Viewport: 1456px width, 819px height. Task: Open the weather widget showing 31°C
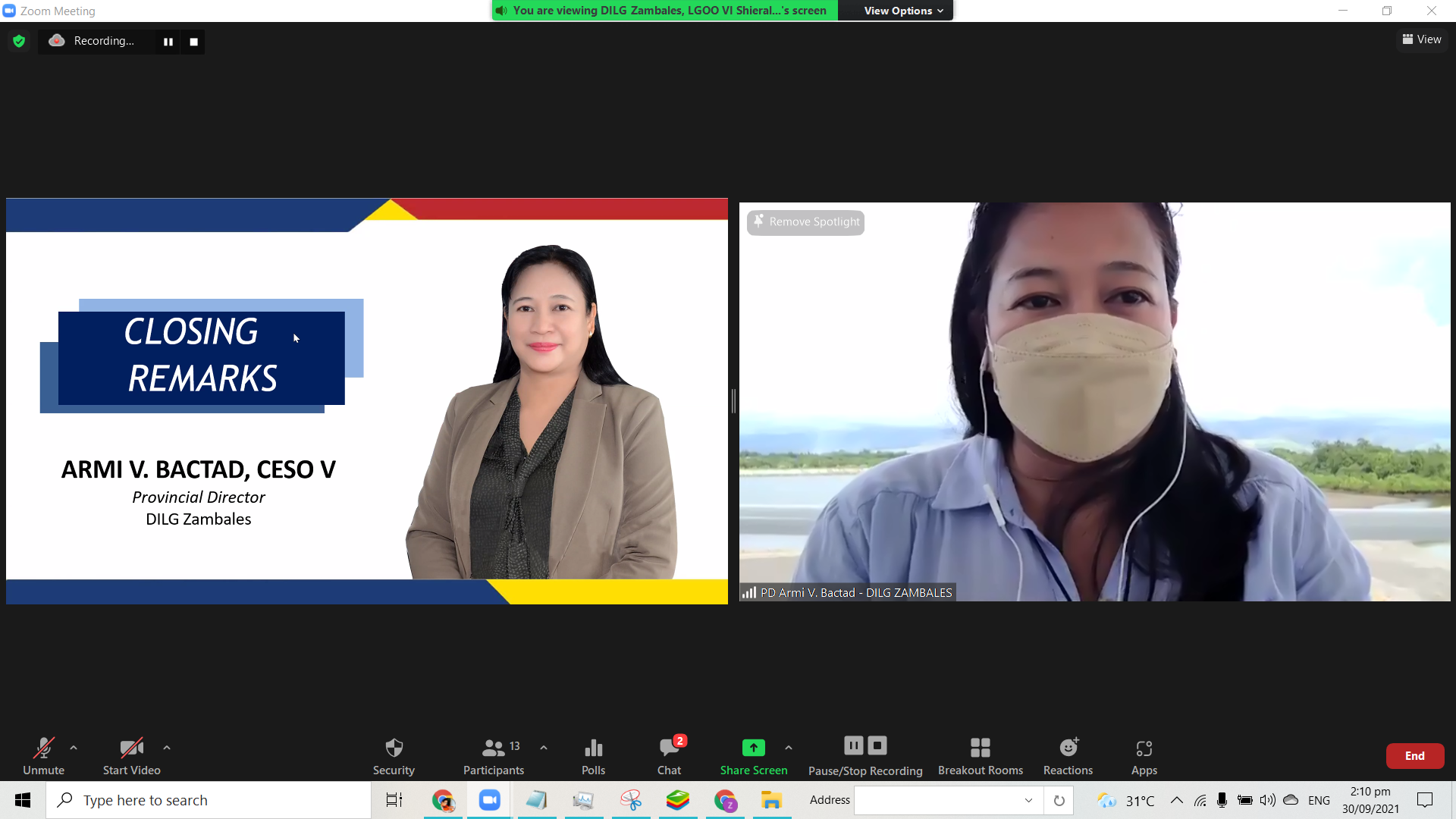1125,800
